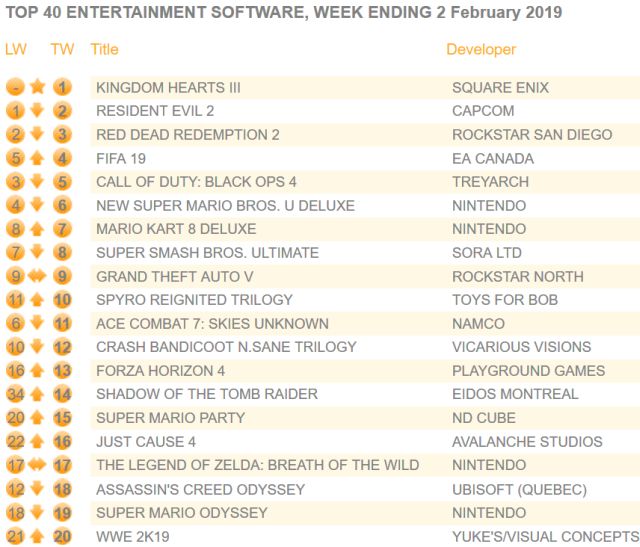Click the up arrow beside WWE 2K19
Screen dimensions: 640x547
38,536
